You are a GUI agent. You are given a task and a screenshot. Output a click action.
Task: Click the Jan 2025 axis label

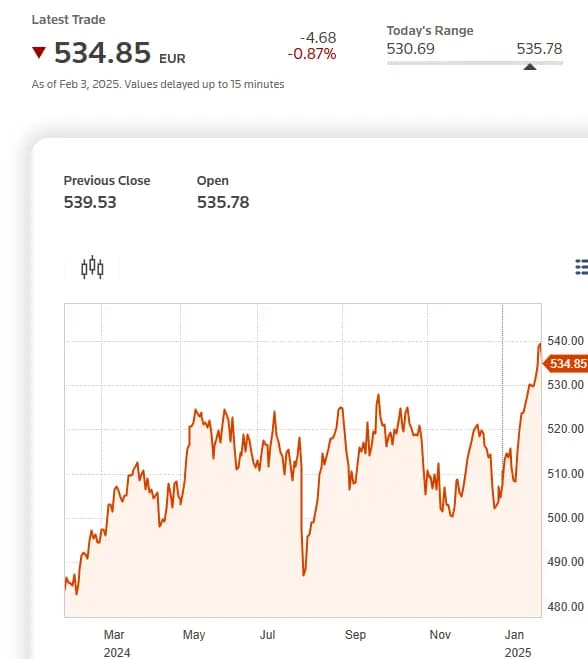(517, 643)
